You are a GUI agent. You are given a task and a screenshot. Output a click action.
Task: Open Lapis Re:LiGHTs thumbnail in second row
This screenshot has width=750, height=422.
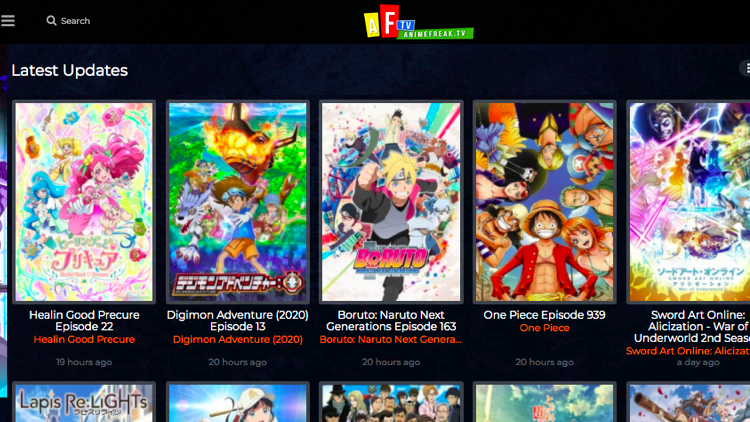pos(84,402)
